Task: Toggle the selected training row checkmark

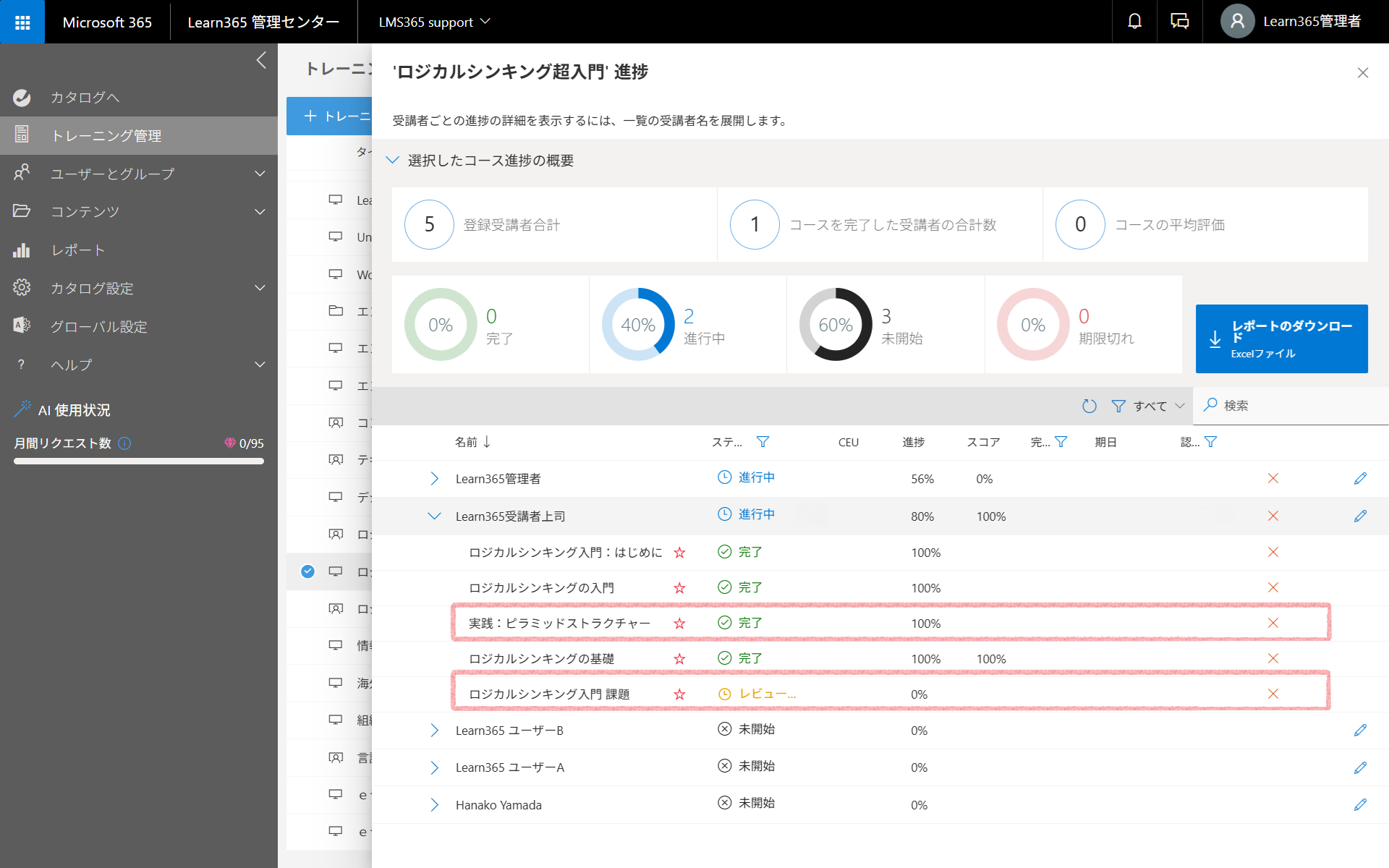Action: click(x=307, y=571)
